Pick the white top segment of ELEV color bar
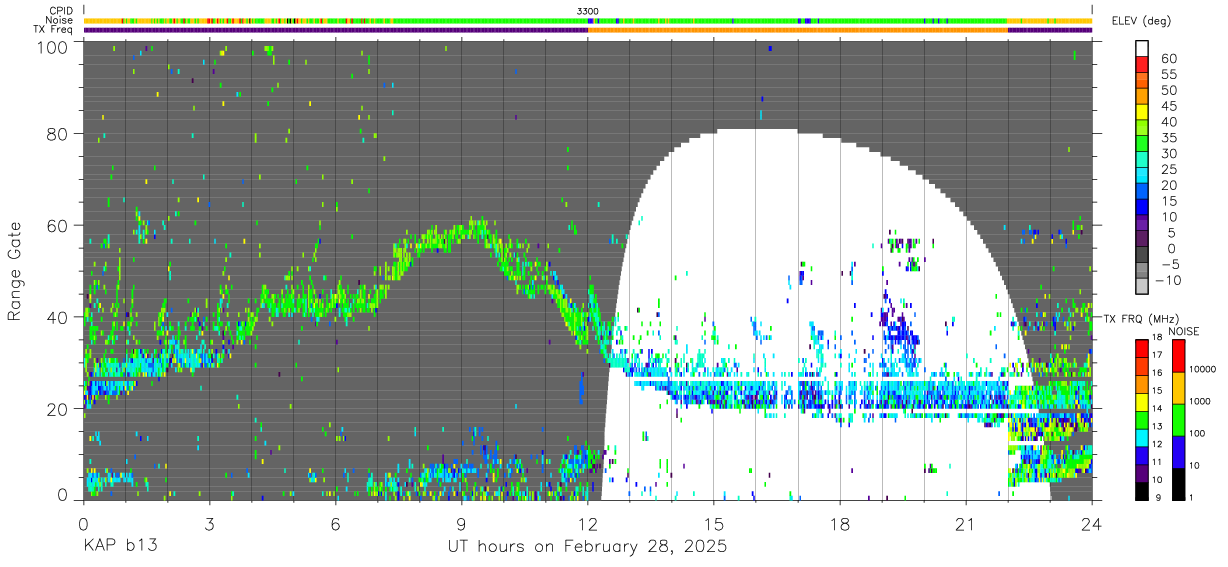This screenshot has width=1228, height=567. (x=1142, y=48)
